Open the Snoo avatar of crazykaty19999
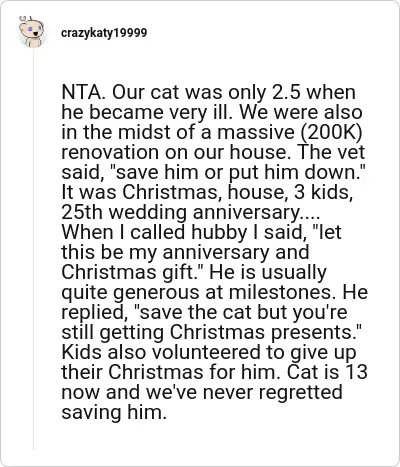The width and height of the screenshot is (400, 467). 31,31
